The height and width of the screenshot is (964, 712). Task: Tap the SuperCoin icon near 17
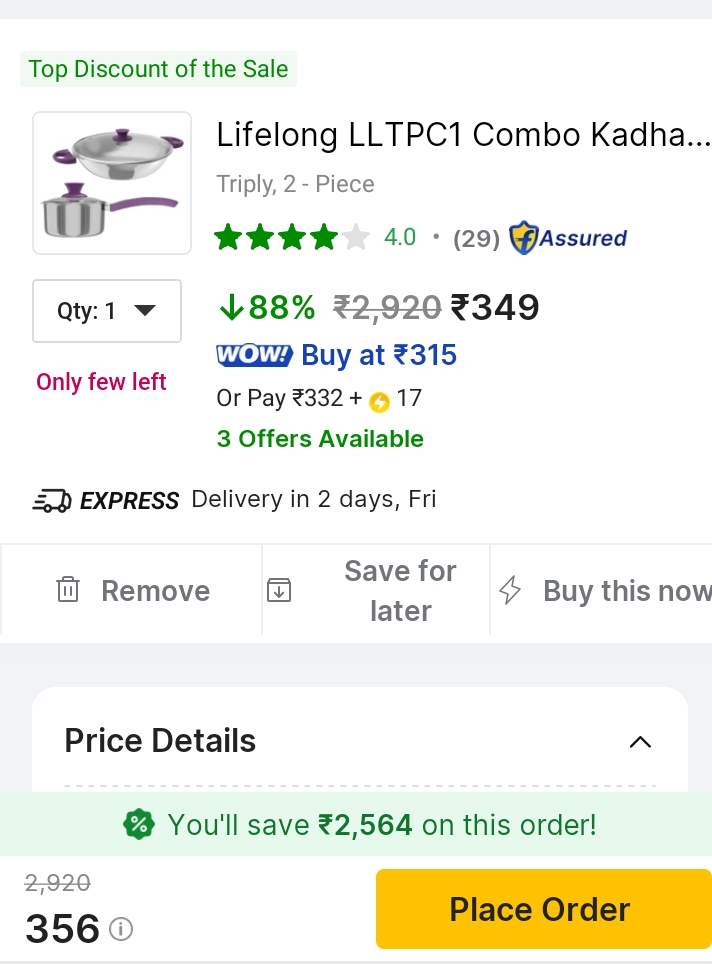click(x=379, y=401)
